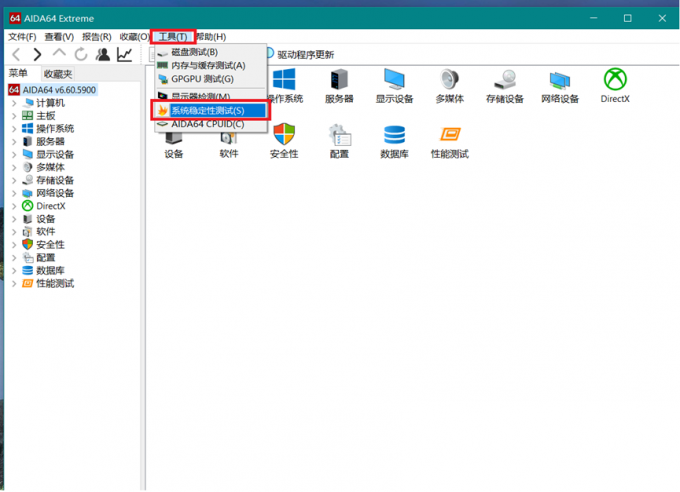The width and height of the screenshot is (680, 492).
Task: Click the 工具(T) menu
Action: [173, 37]
